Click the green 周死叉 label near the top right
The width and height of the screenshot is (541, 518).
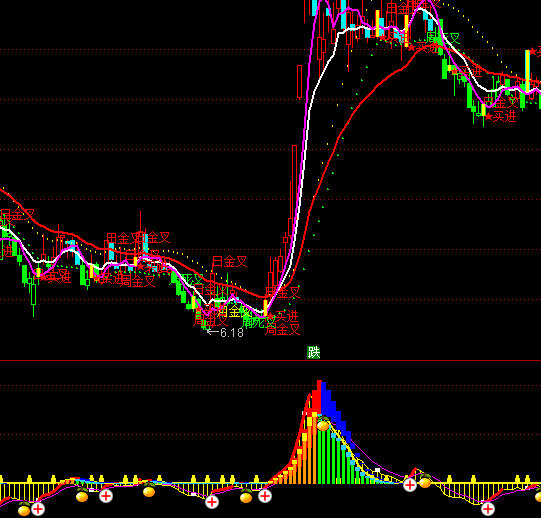444,38
